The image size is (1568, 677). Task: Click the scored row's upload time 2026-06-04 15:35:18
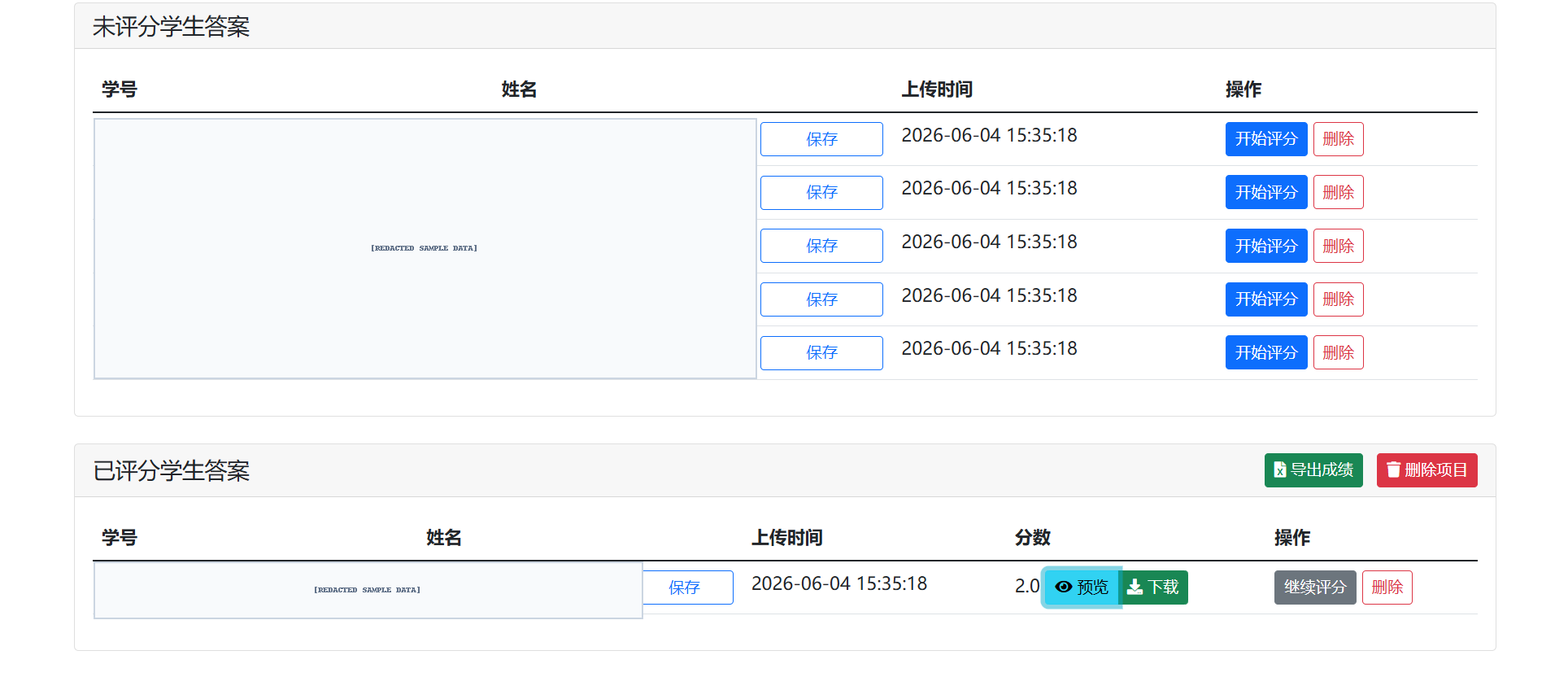[x=839, y=584]
